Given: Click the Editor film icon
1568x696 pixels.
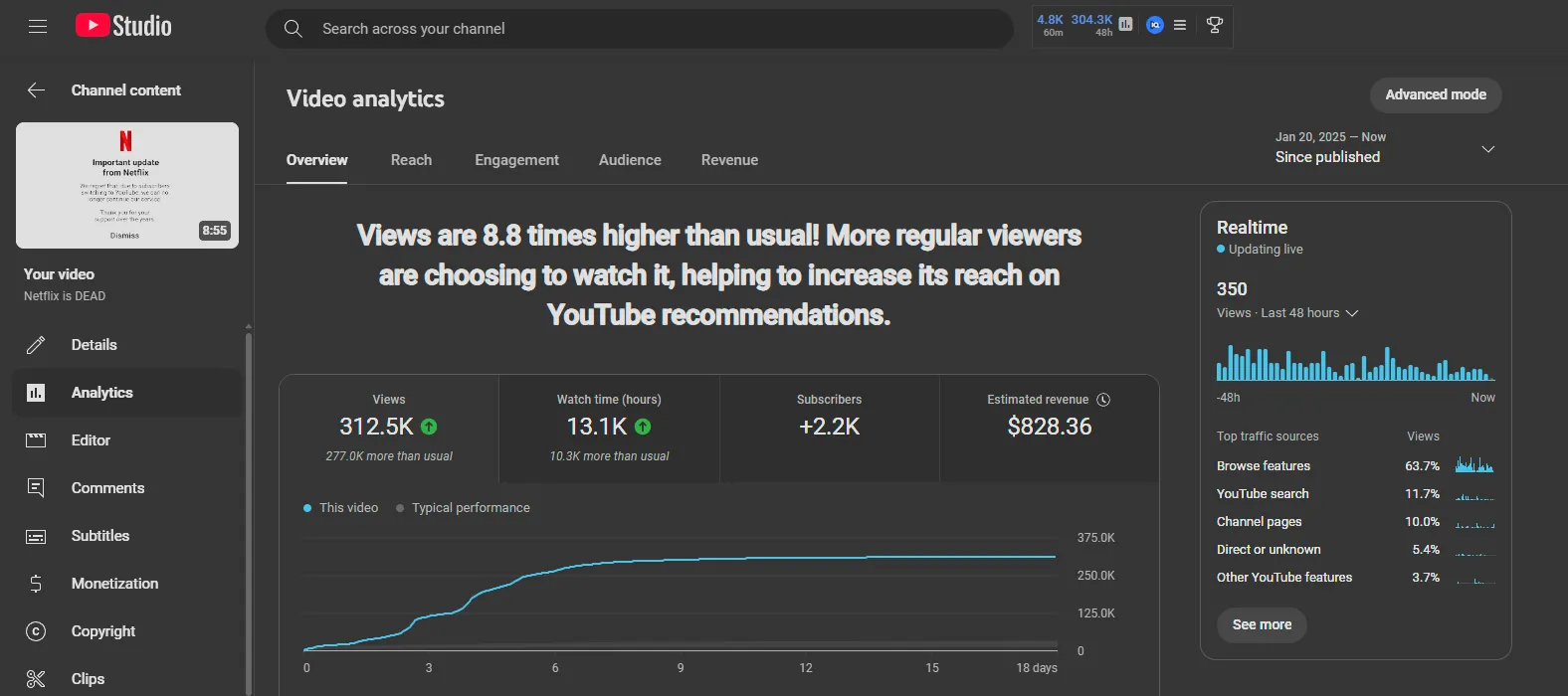Looking at the screenshot, I should click(x=36, y=440).
